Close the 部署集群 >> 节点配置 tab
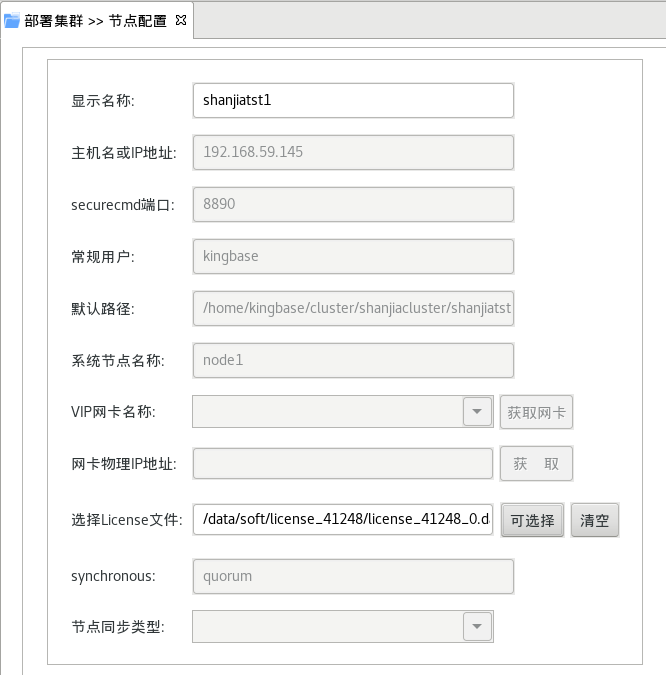The image size is (667, 676). (181, 20)
